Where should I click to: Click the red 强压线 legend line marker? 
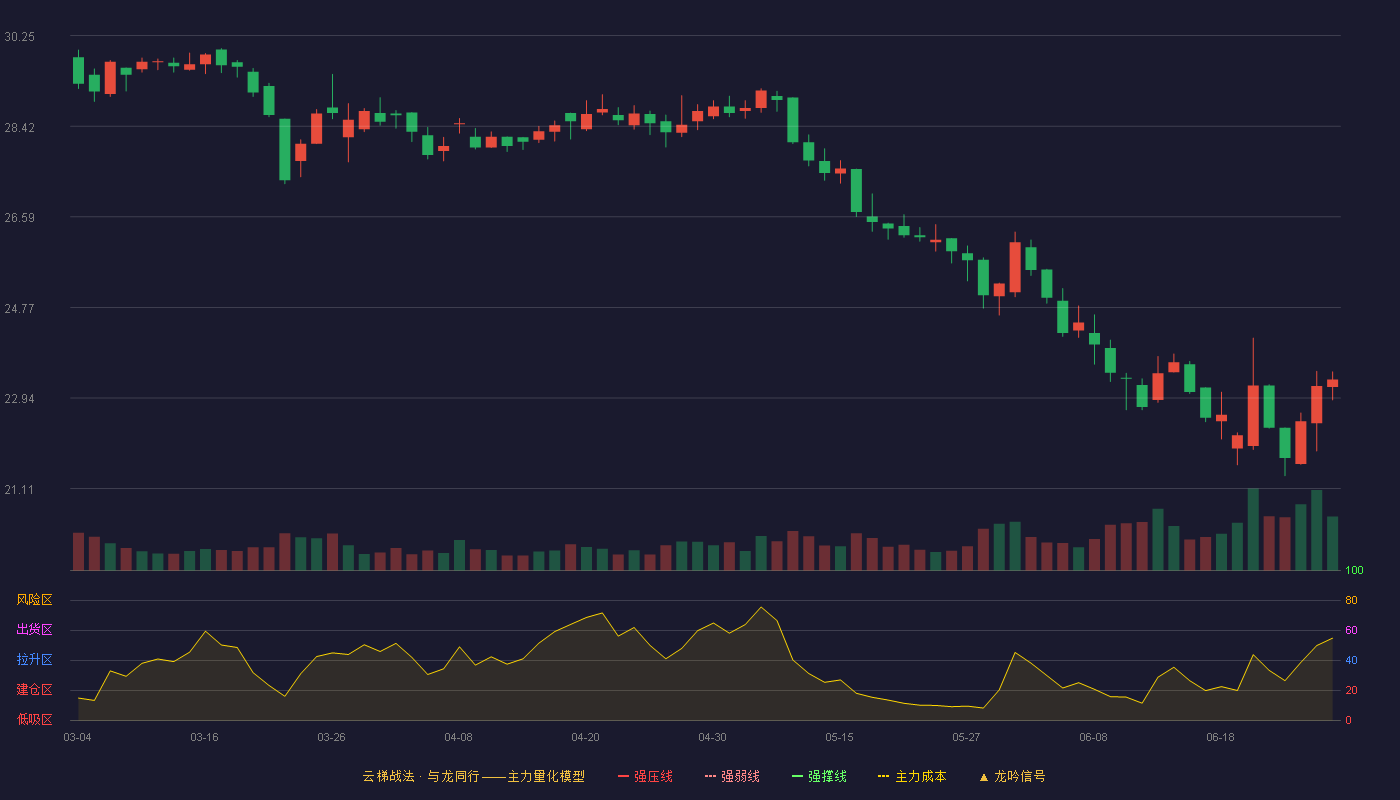(623, 776)
